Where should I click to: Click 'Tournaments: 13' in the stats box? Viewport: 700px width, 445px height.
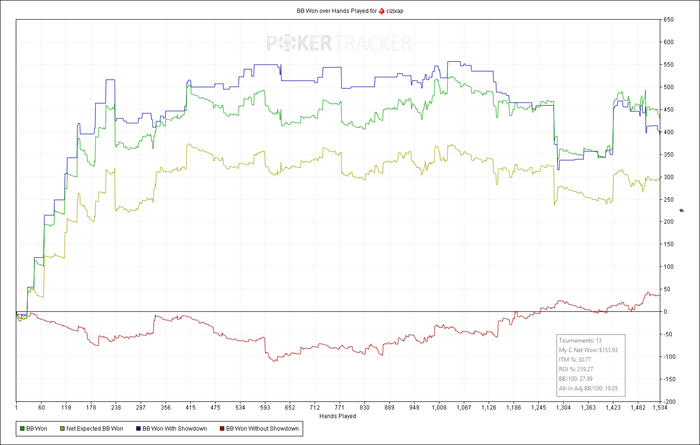580,341
